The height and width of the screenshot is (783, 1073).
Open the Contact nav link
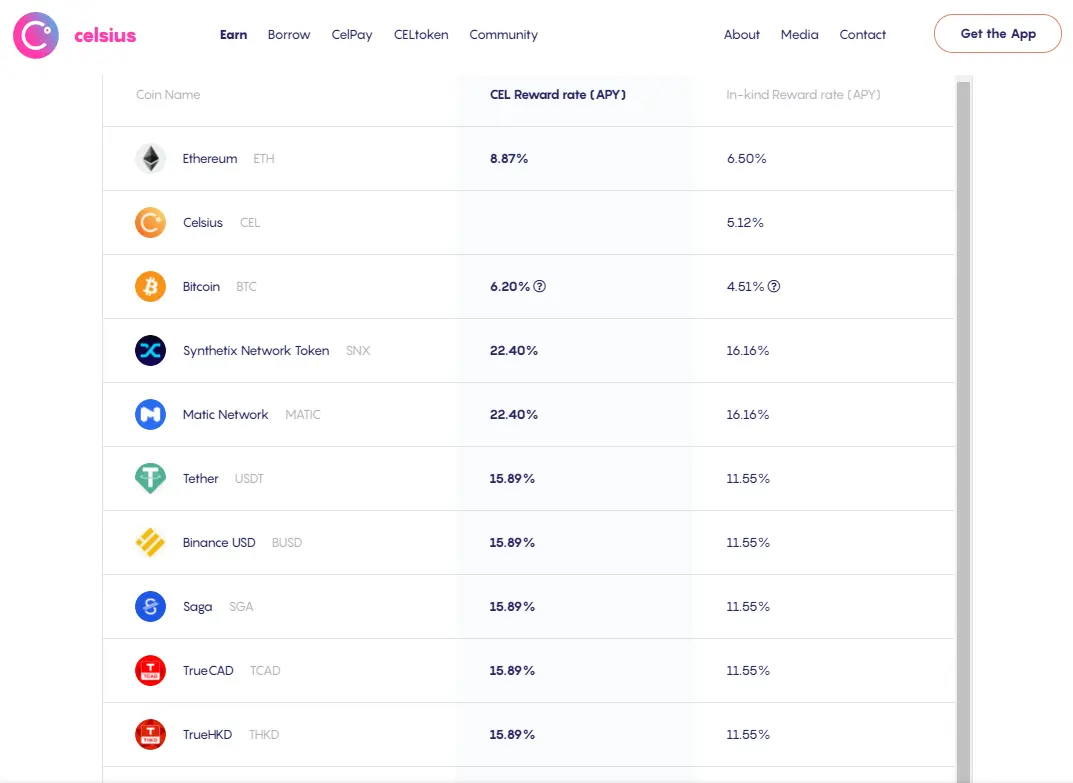(x=862, y=34)
